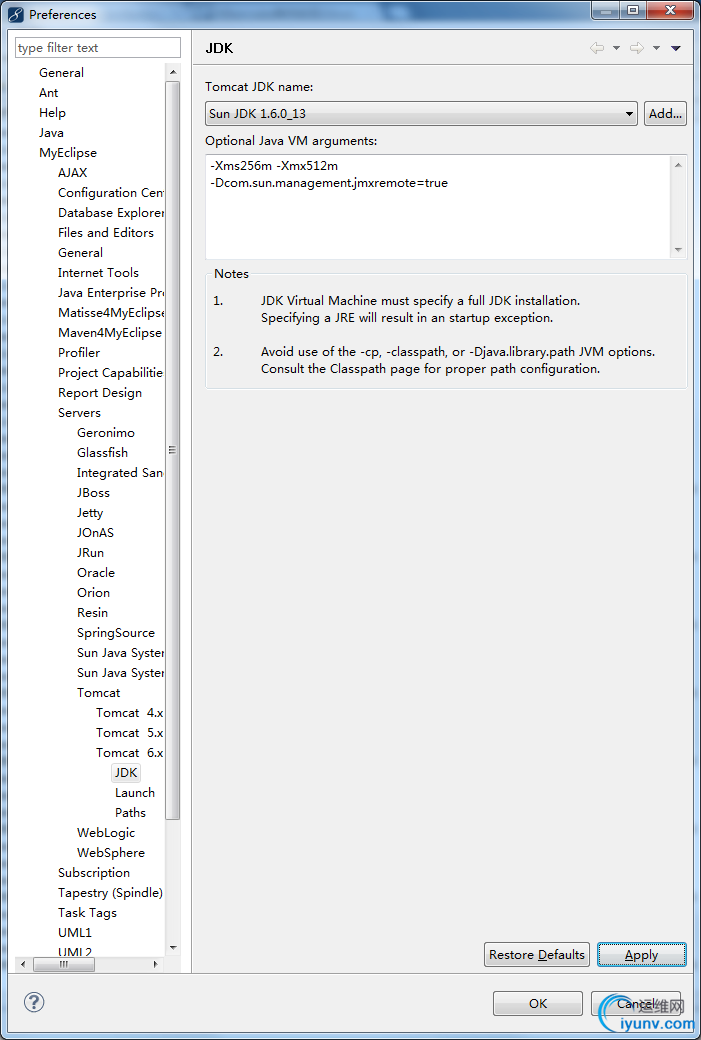Select the Report Design node
This screenshot has height=1040, width=701.
pos(99,392)
